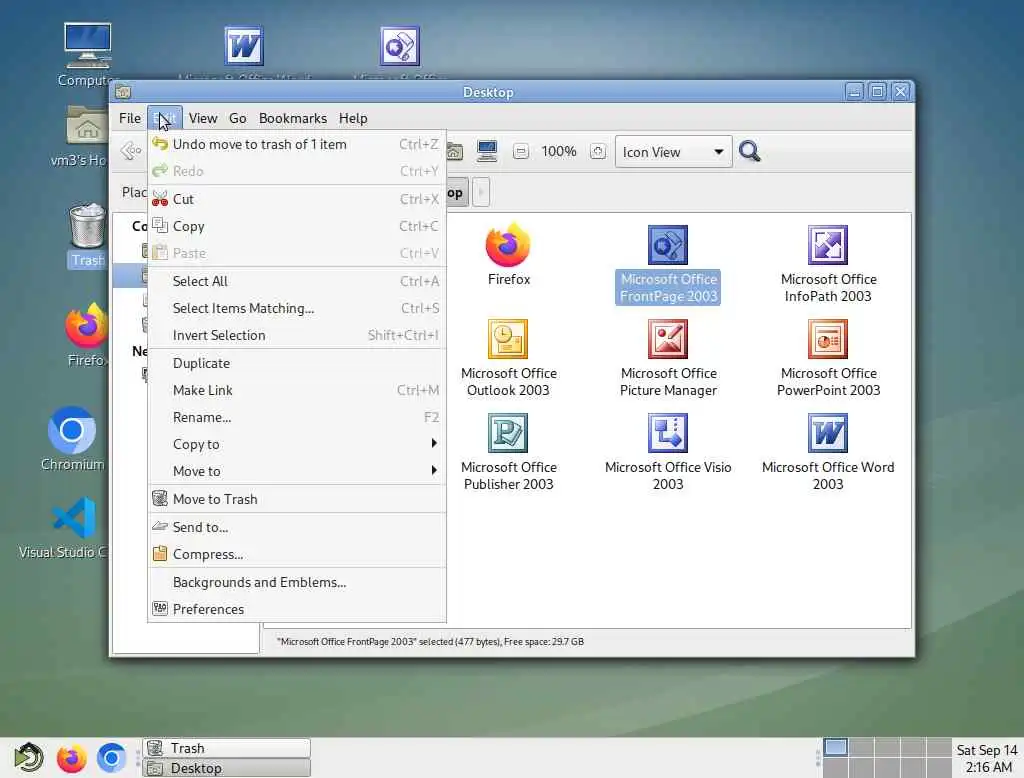Screen dimensions: 1024x778
Task: Open the Help menu
Action: [x=353, y=118]
